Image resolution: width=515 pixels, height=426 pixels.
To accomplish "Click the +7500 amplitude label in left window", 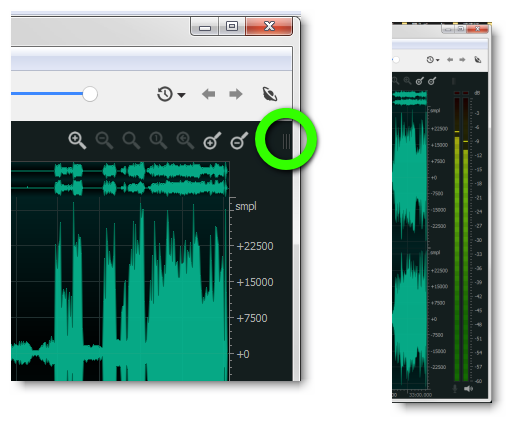I will click(x=252, y=318).
